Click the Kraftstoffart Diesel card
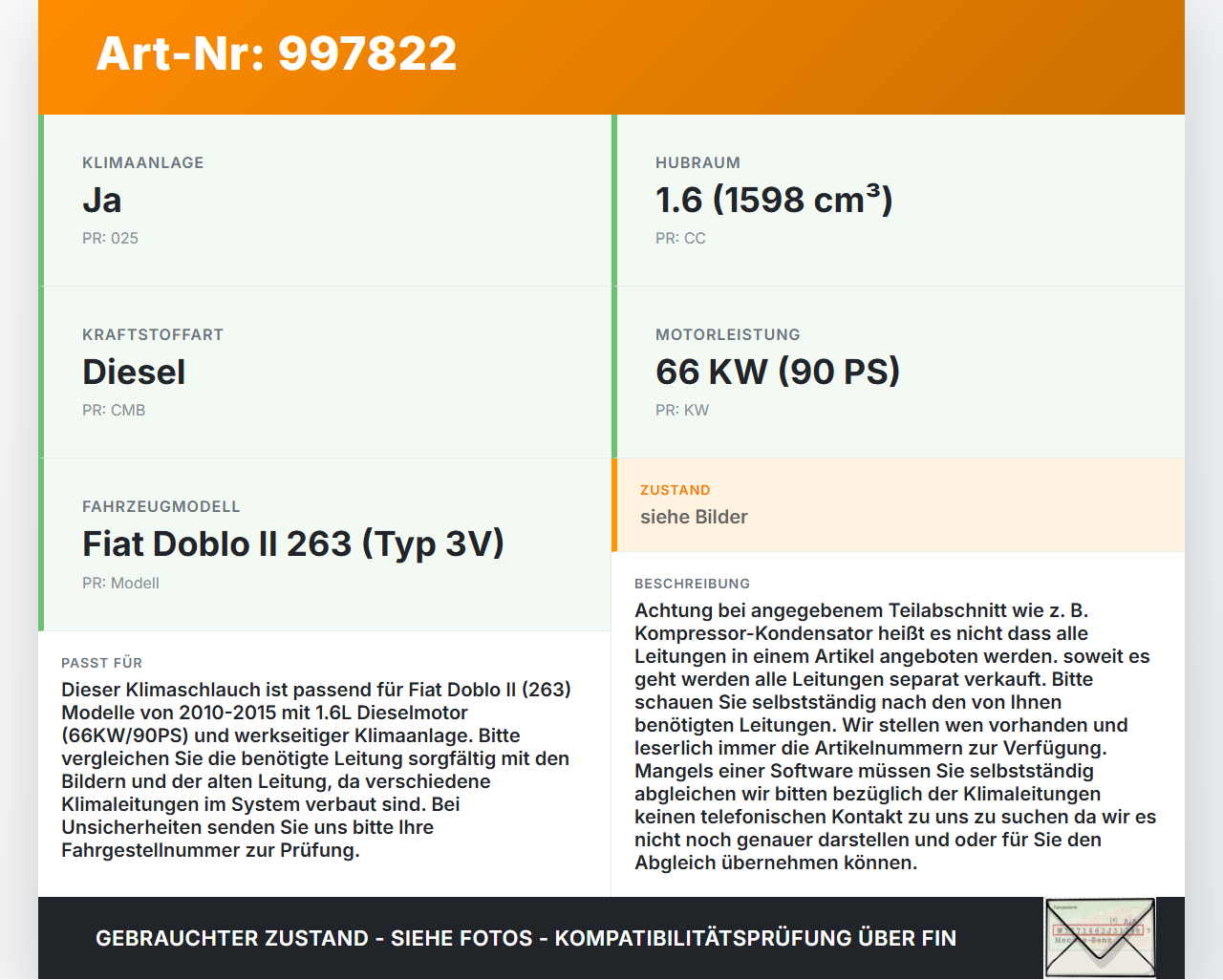Image resolution: width=1223 pixels, height=980 pixels. (325, 373)
